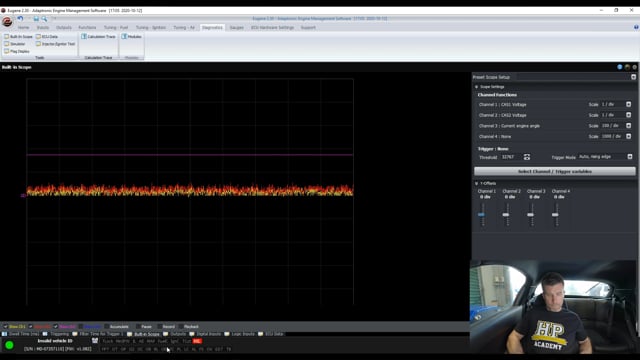Click the blue help icon at ribbon right
This screenshot has width=640, height=360.
(x=636, y=27)
